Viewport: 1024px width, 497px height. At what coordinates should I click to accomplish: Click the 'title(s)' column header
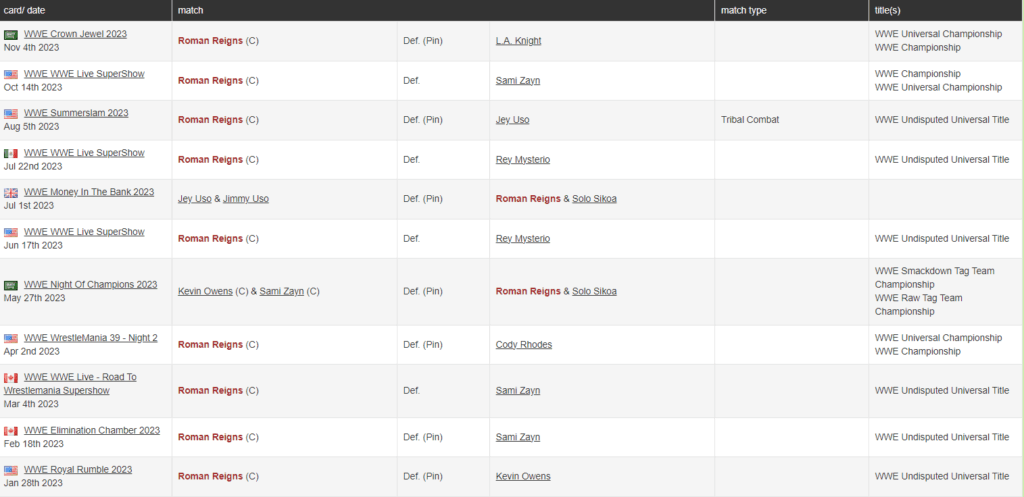(889, 10)
